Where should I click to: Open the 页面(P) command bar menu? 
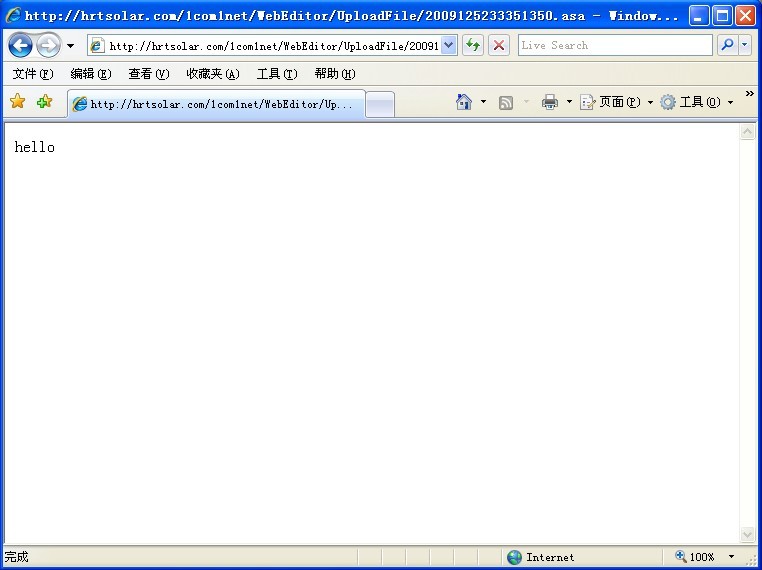616,102
